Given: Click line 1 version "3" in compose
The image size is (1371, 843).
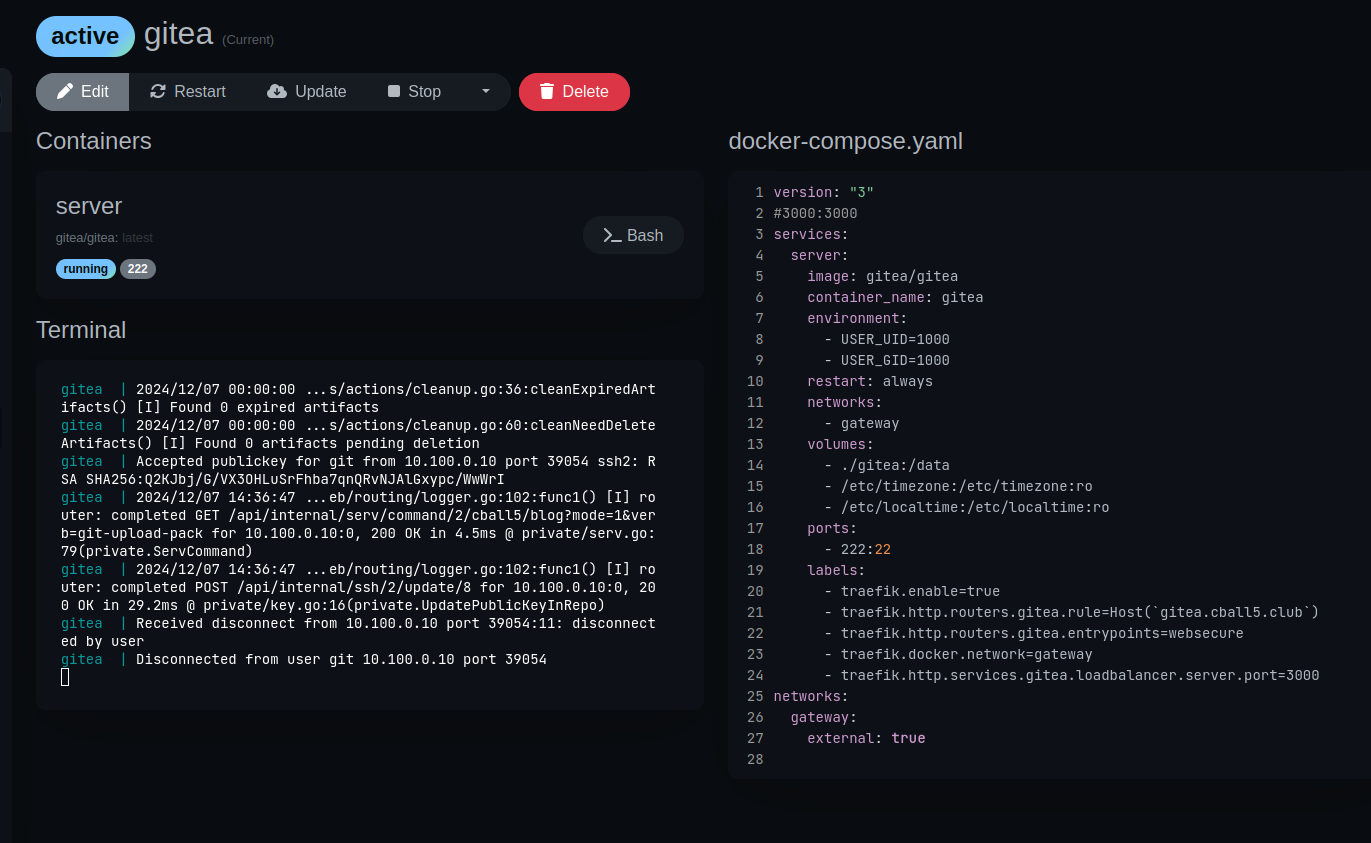Looking at the screenshot, I should coord(824,192).
